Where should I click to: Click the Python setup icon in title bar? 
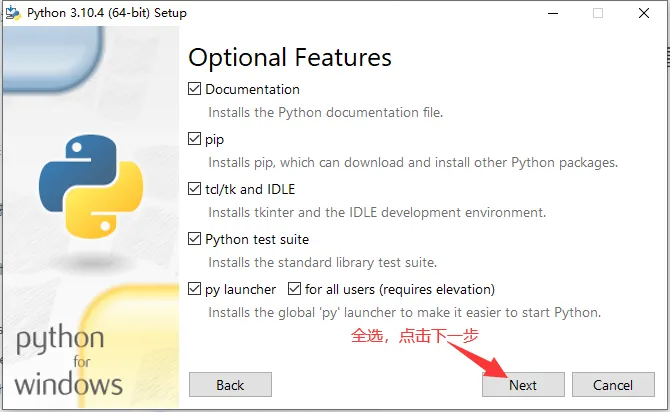[12, 13]
